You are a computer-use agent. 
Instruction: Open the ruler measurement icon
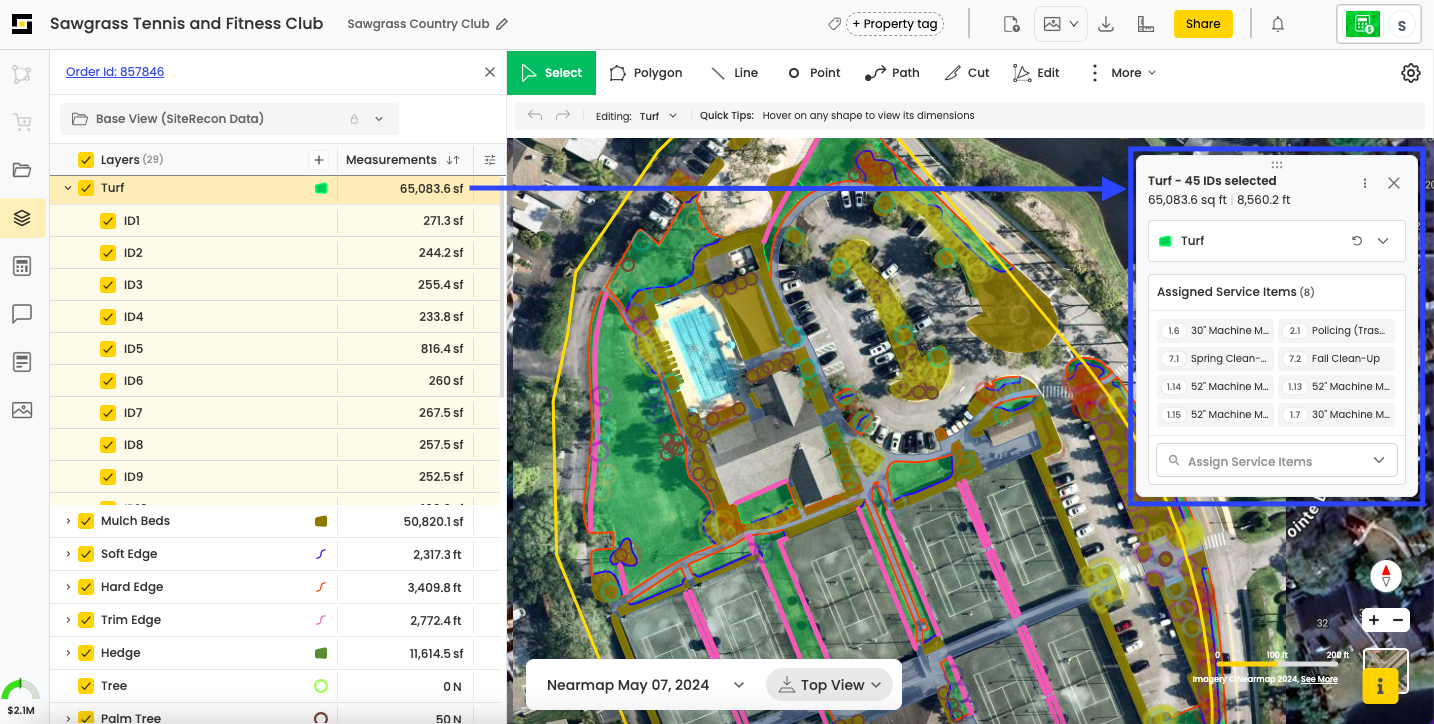pos(1146,24)
